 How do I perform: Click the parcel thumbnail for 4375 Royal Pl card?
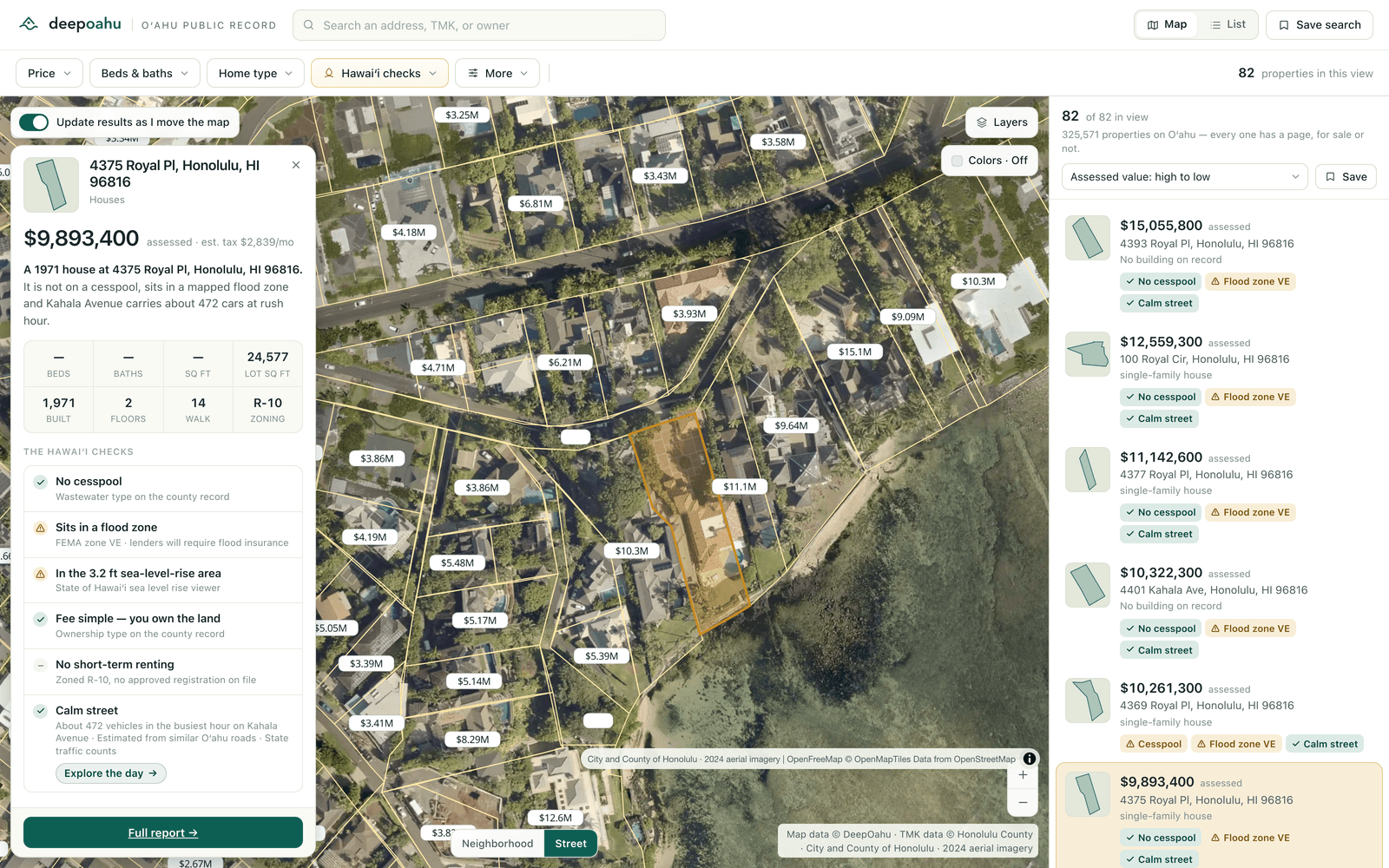51,185
